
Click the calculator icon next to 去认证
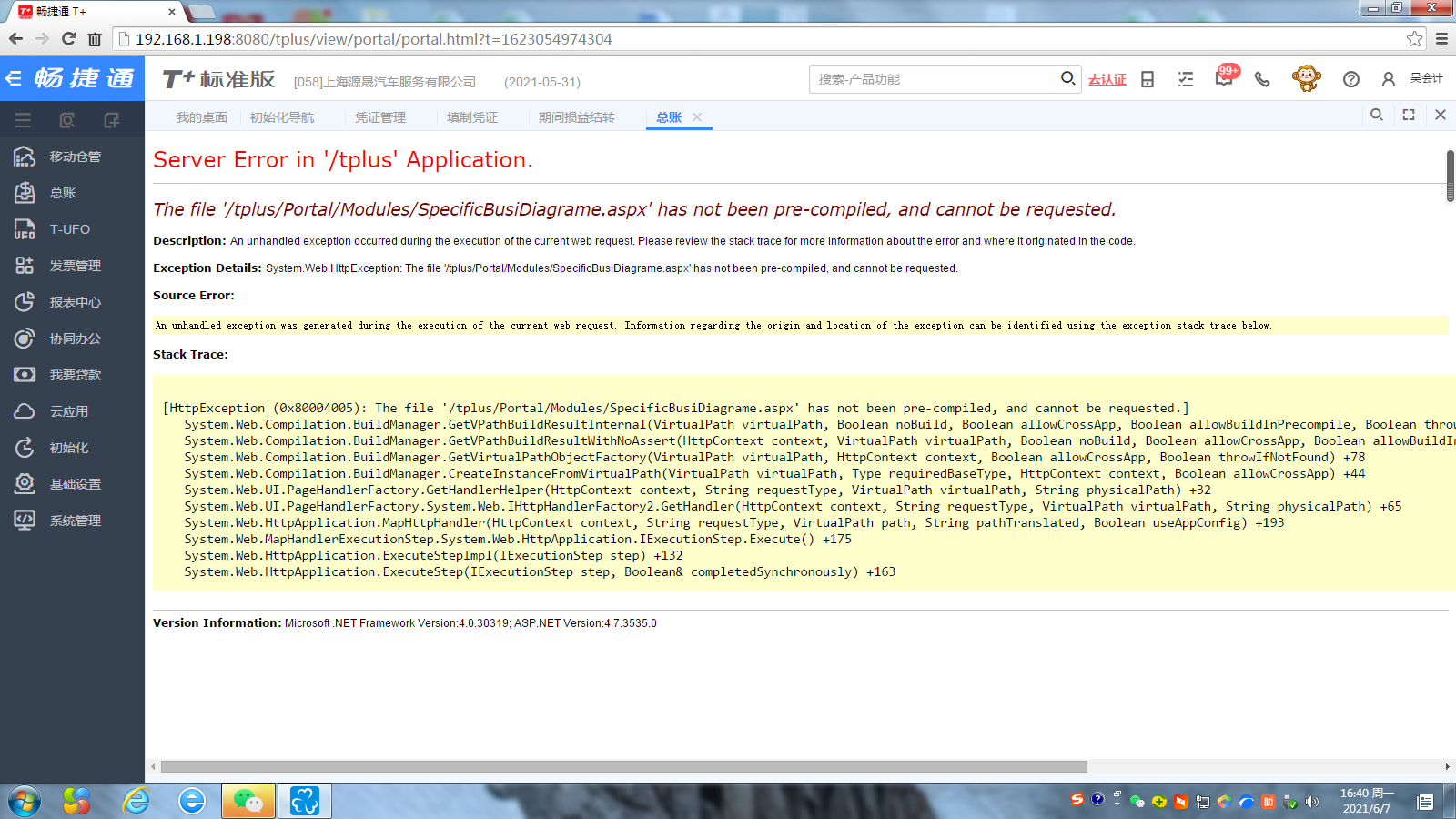pos(1148,80)
